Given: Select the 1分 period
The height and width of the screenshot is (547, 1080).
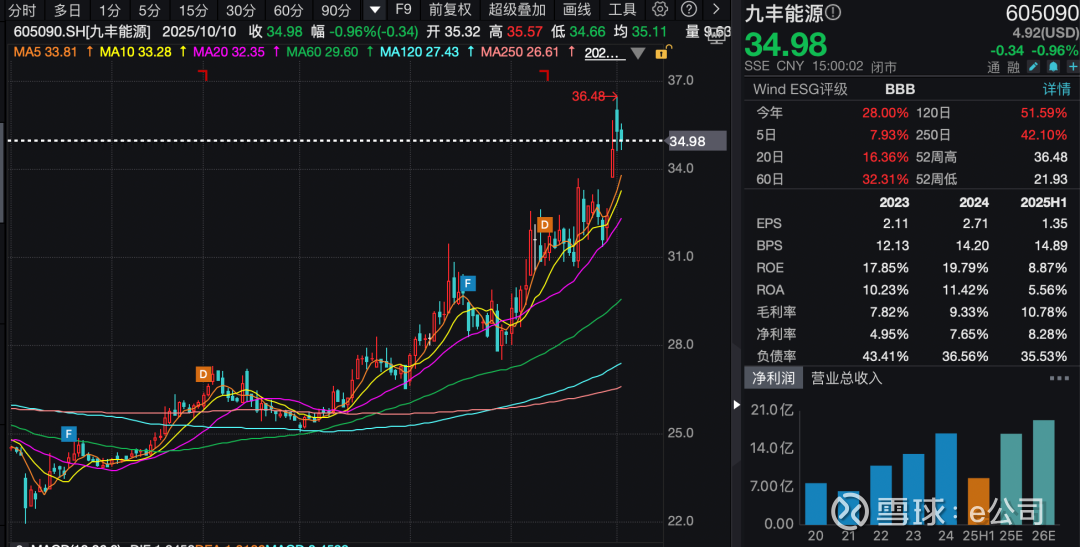Looking at the screenshot, I should coord(109,10).
